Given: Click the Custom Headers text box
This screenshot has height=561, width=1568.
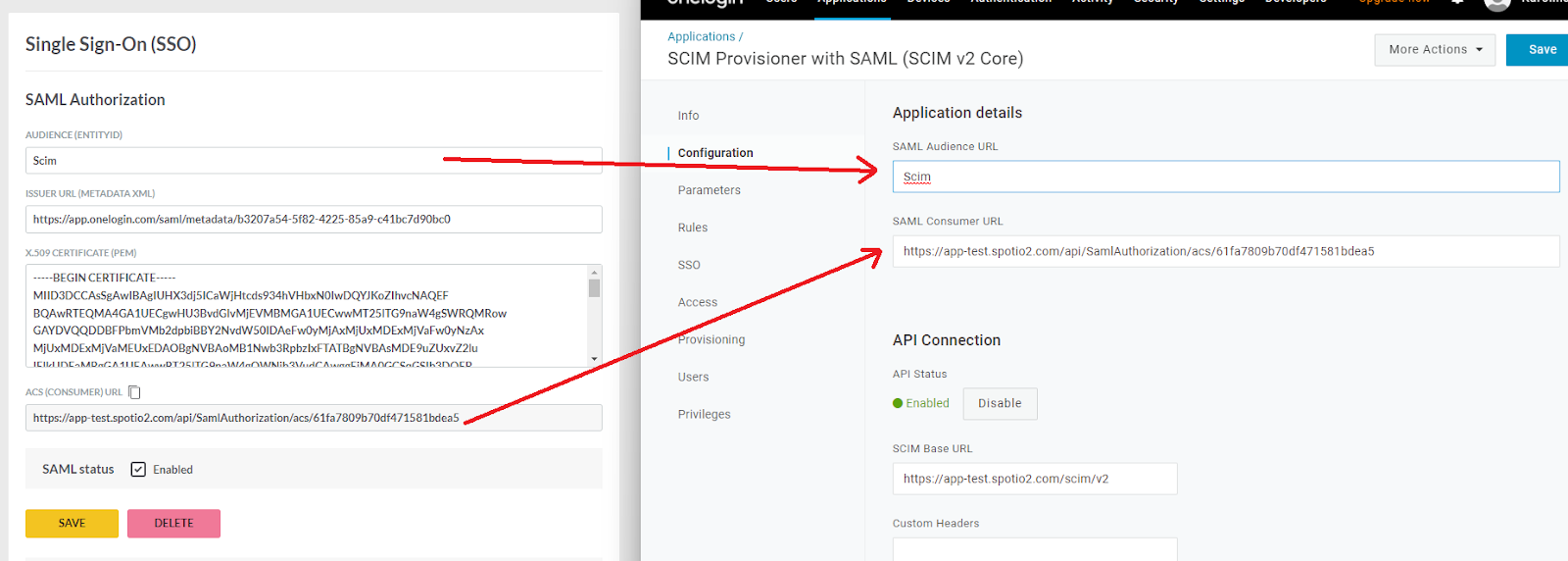Looking at the screenshot, I should 1035,549.
